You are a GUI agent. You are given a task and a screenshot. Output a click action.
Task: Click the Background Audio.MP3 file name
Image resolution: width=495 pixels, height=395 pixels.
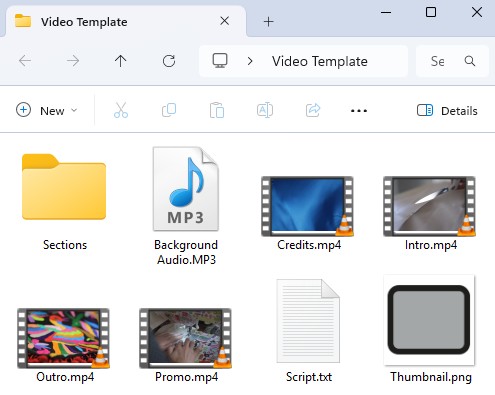[186, 252]
